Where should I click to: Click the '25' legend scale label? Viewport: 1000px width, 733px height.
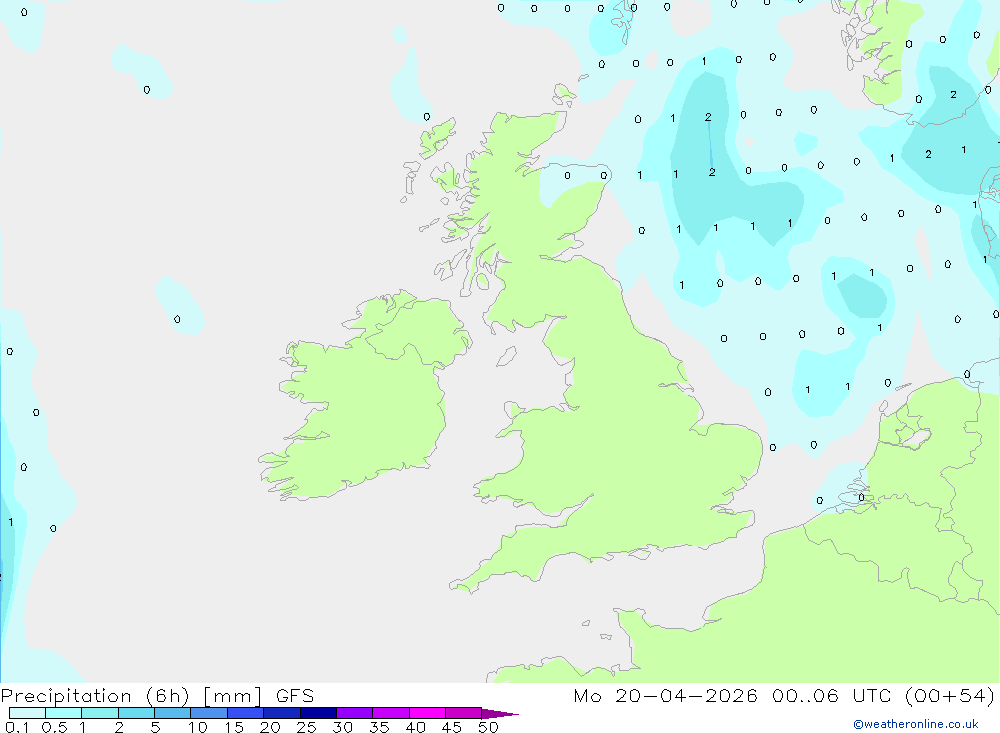(306, 727)
